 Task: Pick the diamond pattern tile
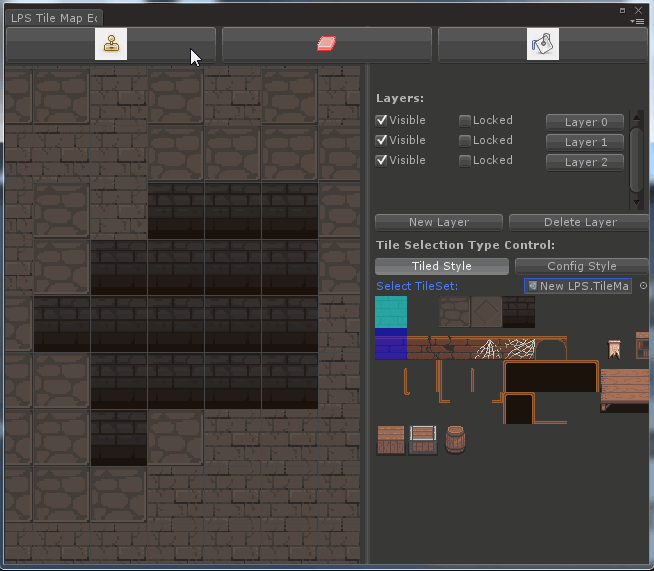pos(486,312)
